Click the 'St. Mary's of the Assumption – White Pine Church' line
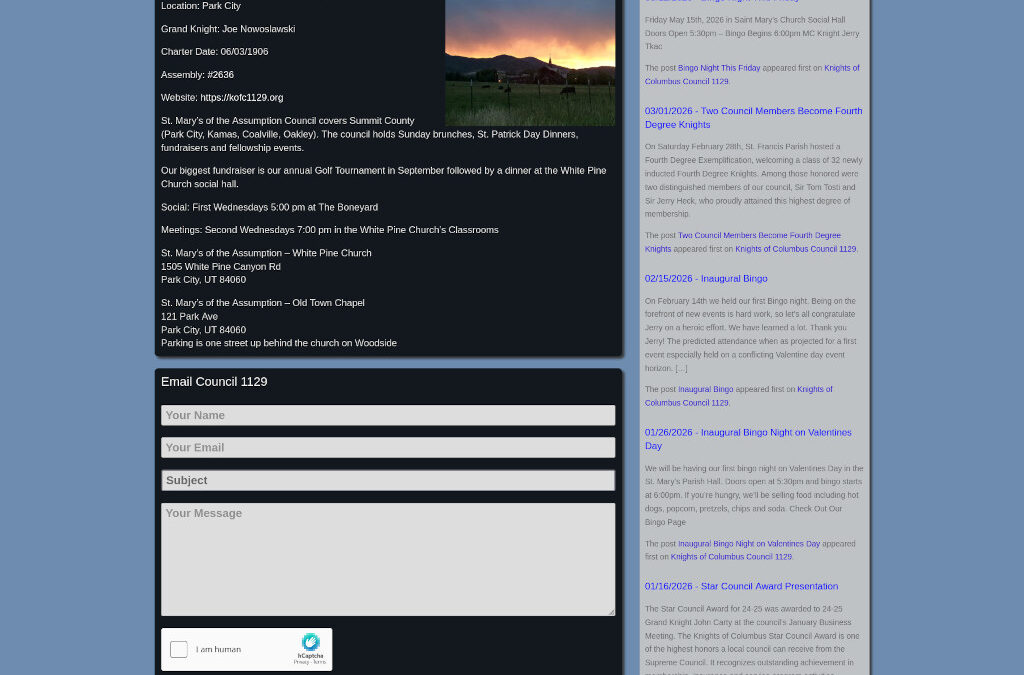 coord(266,253)
